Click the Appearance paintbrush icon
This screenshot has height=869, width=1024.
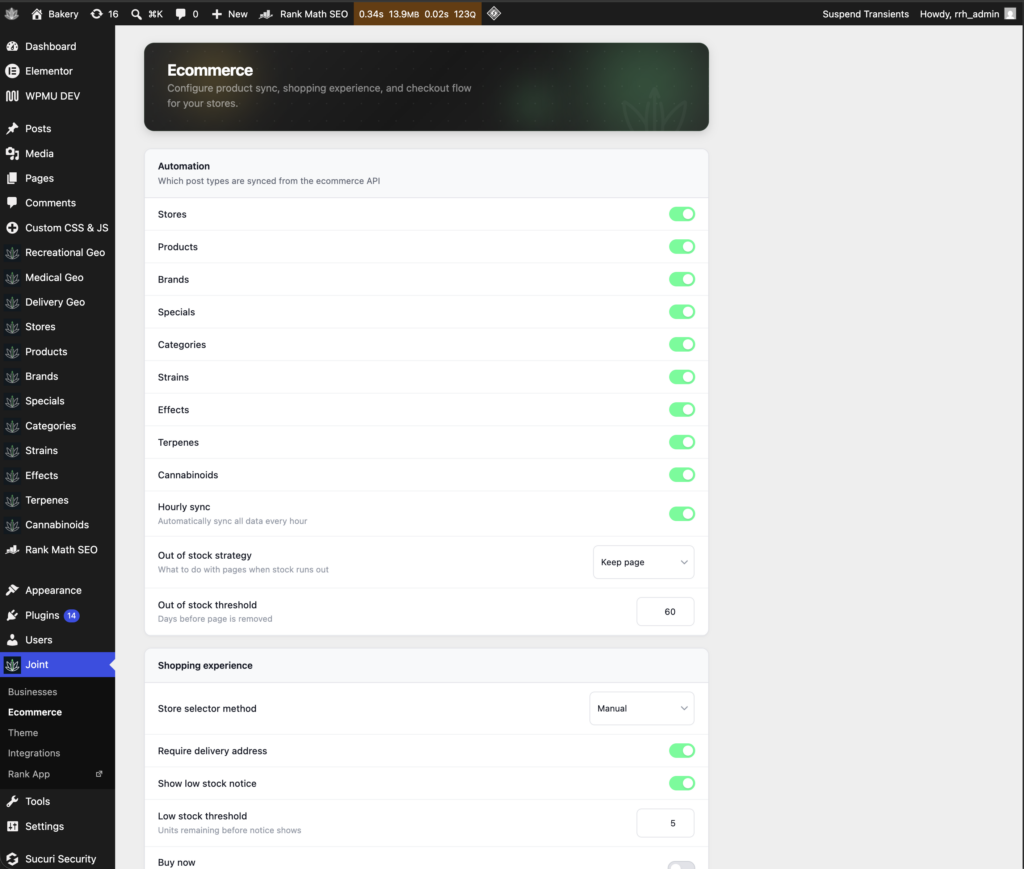click(12, 590)
